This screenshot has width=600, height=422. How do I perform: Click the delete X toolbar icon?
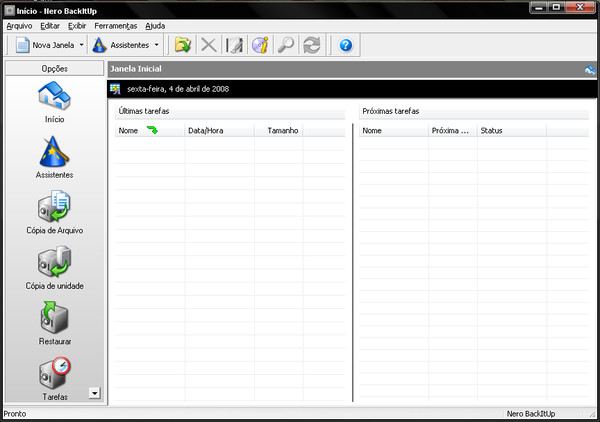pos(209,45)
